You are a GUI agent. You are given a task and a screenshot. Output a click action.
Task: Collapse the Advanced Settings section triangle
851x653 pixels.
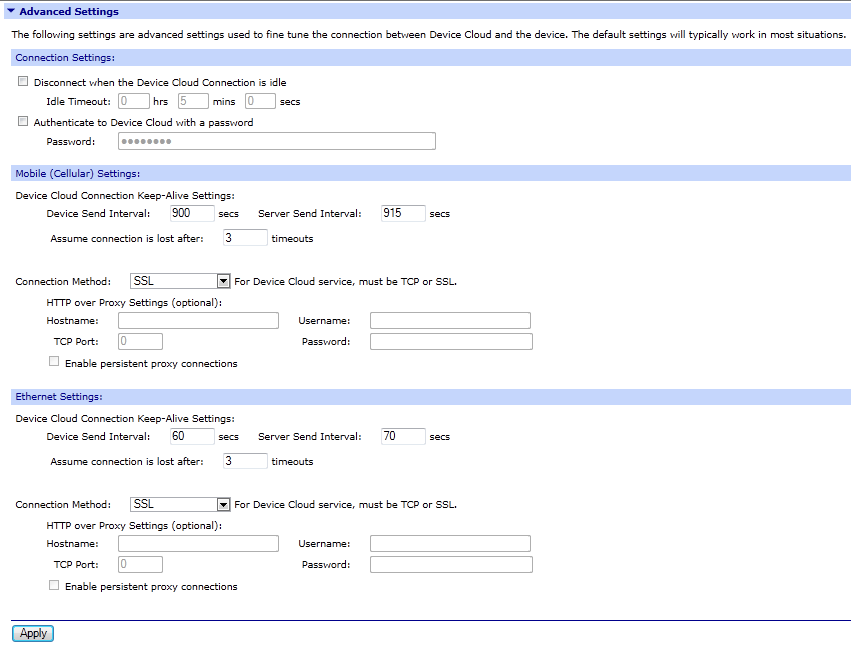11,12
